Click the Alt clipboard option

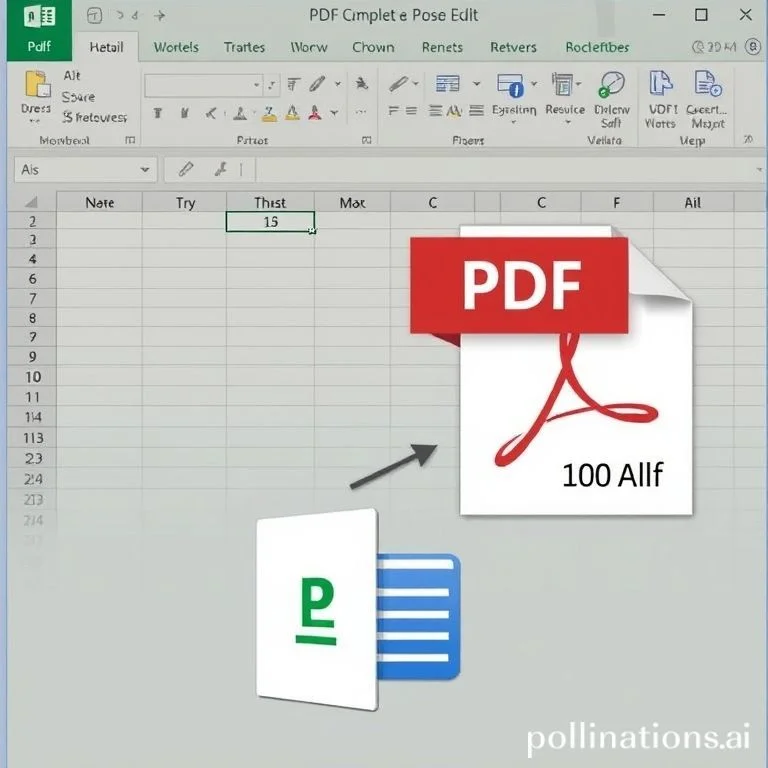point(72,75)
